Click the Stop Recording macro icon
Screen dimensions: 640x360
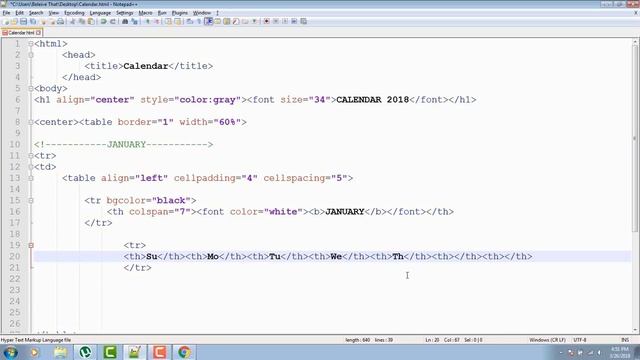tap(276, 21)
